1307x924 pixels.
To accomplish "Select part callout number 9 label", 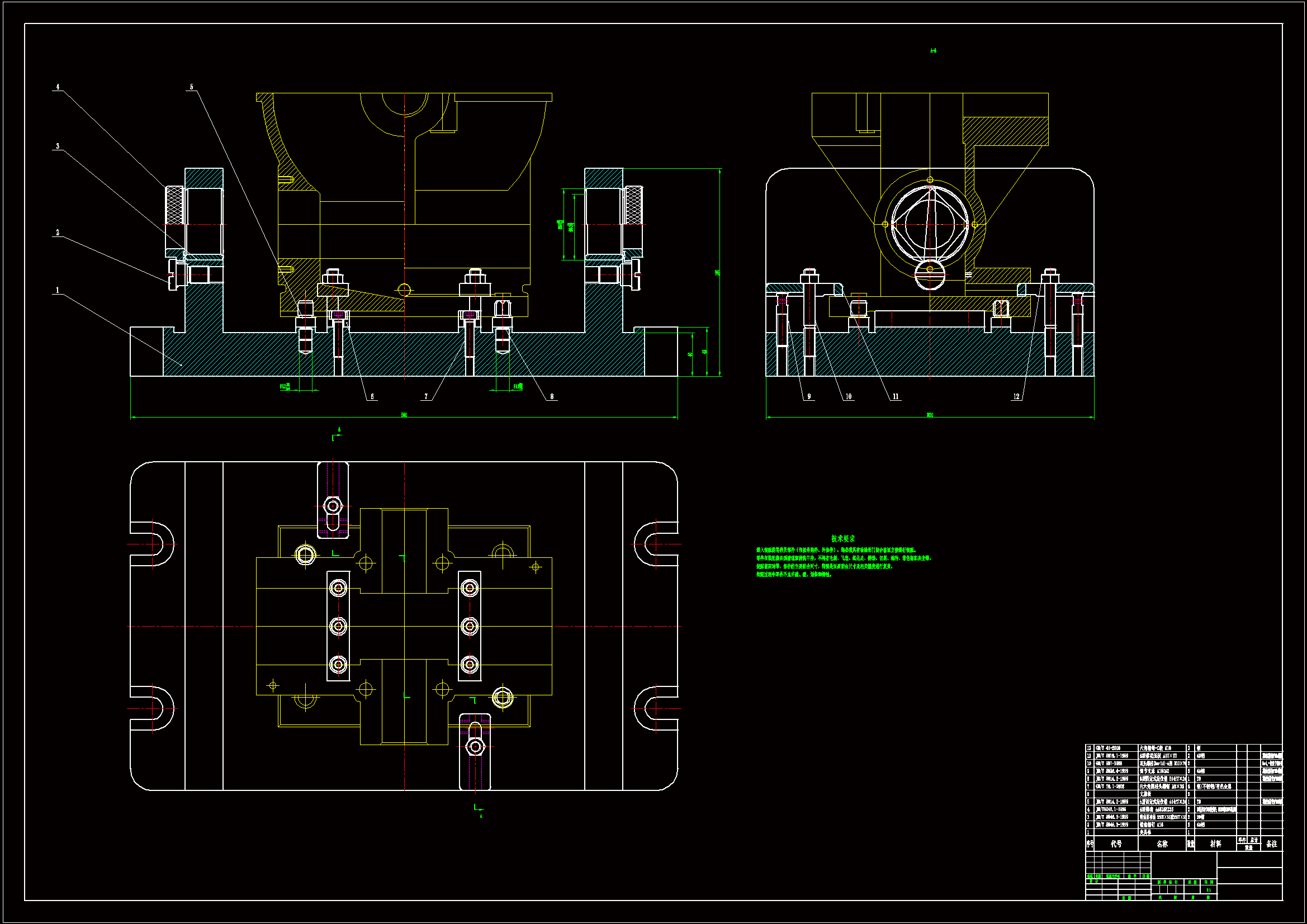I will [808, 397].
